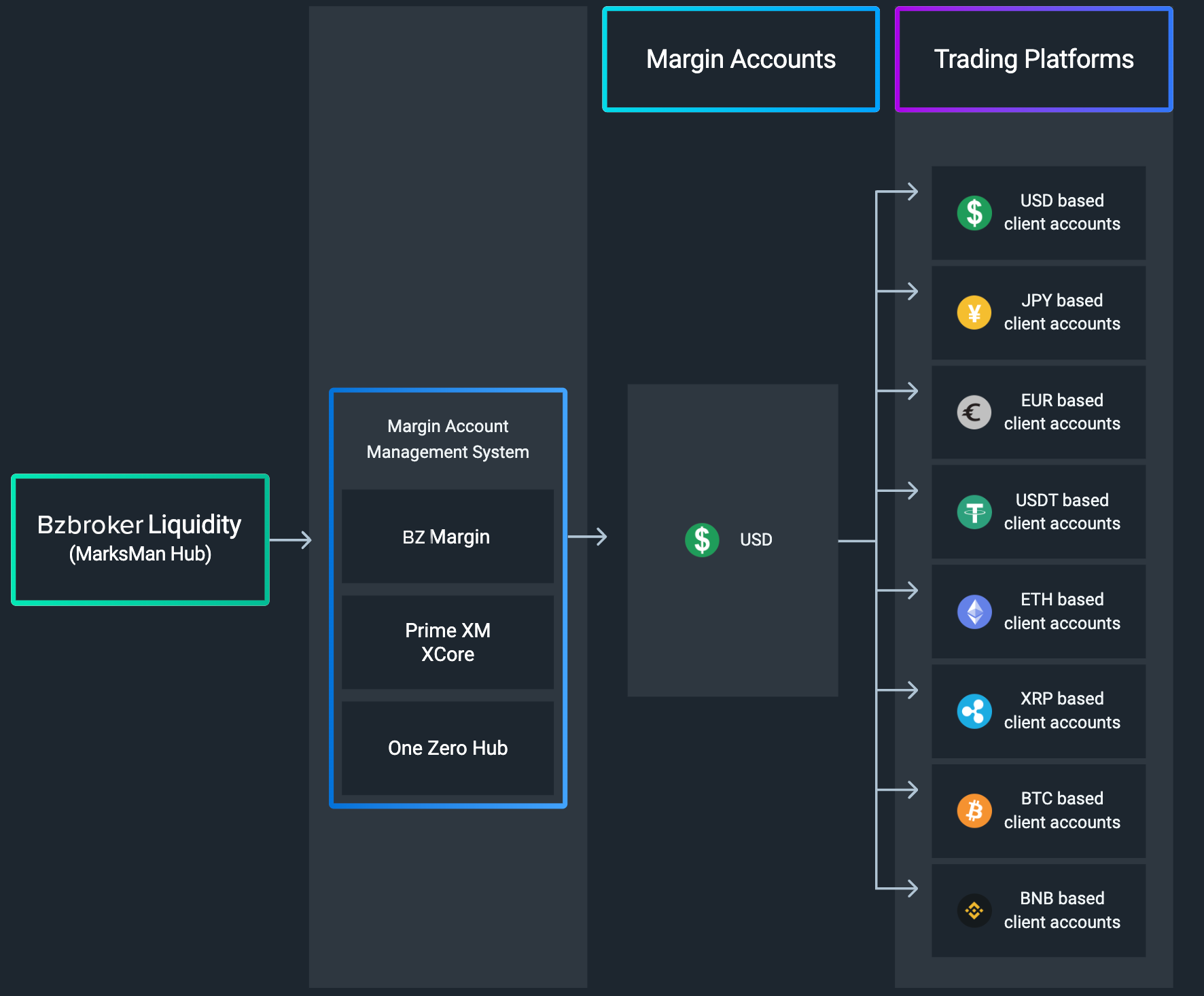Click the Tether icon for USDT accounts
The height and width of the screenshot is (996, 1204).
tap(974, 512)
